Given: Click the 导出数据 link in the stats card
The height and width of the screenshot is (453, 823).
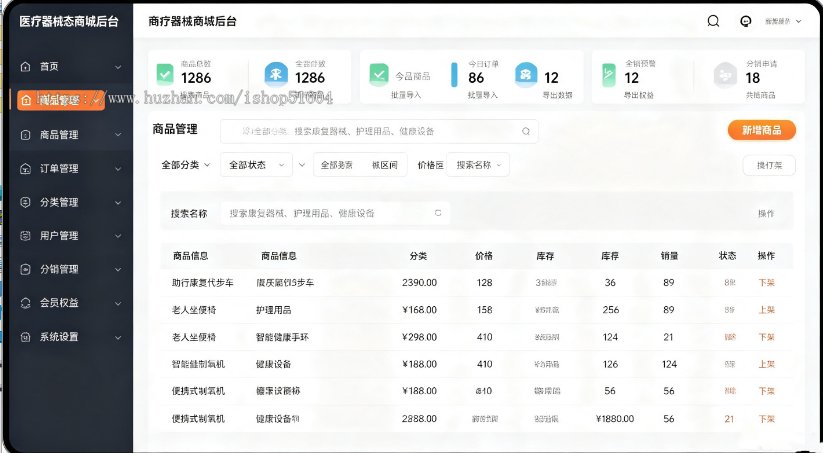Looking at the screenshot, I should [557, 95].
